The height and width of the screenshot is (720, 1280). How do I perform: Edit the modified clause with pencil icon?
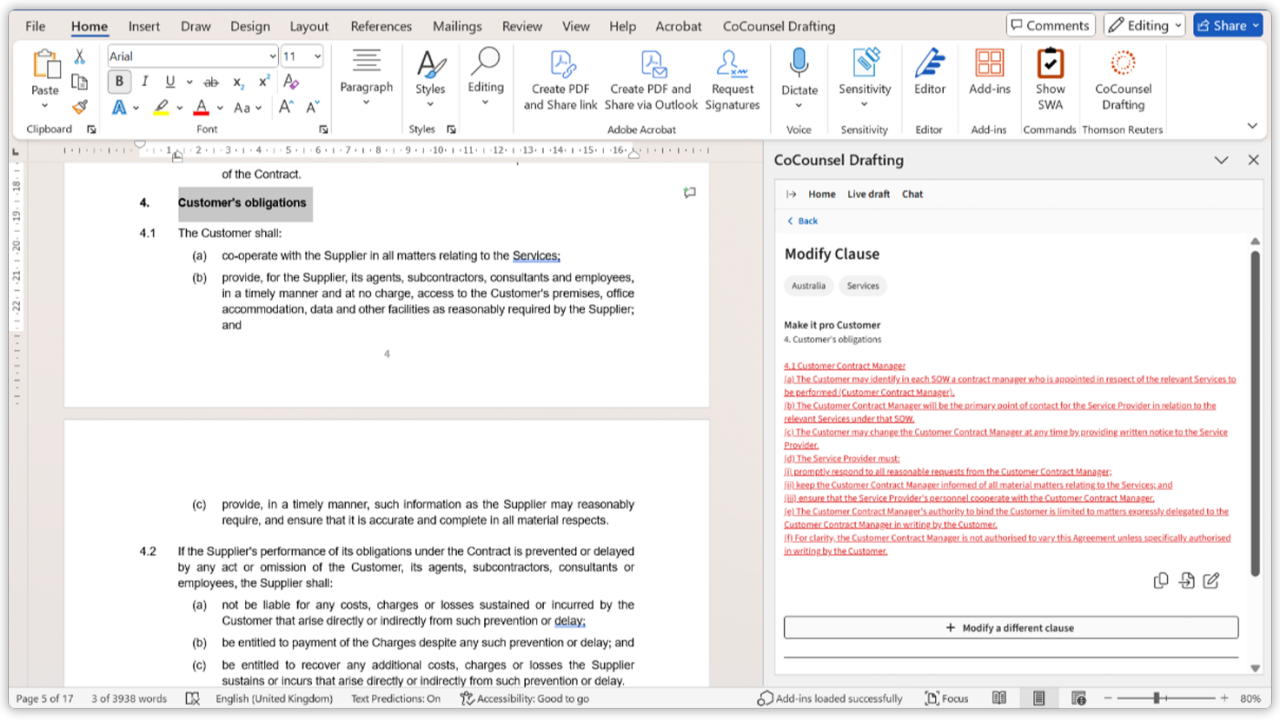[1211, 581]
